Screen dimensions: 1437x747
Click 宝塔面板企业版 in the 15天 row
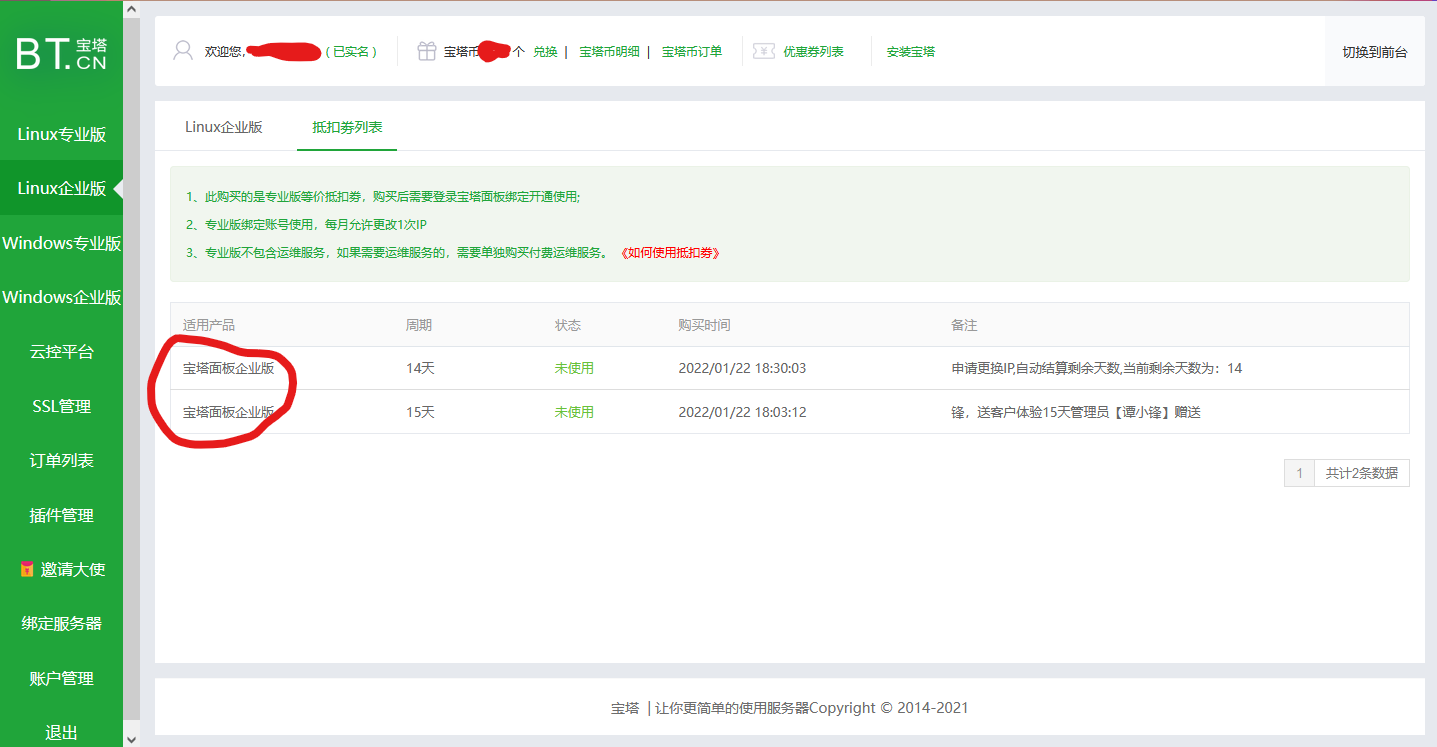(x=228, y=412)
